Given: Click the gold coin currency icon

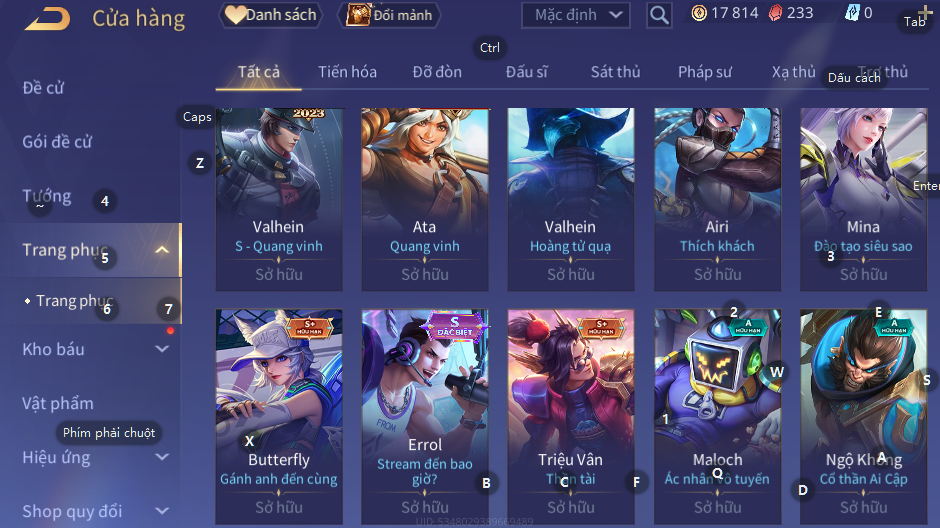Looking at the screenshot, I should tap(699, 13).
